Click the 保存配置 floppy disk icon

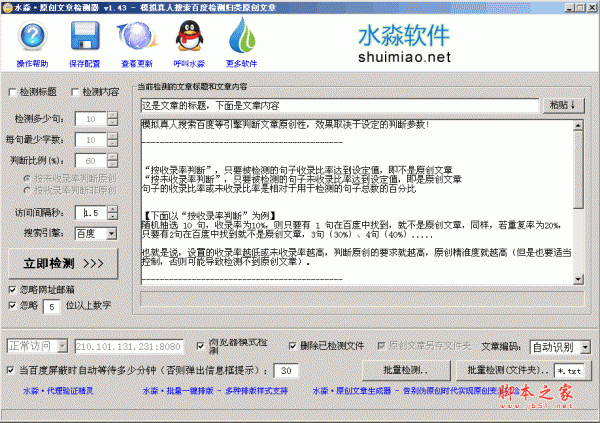[x=85, y=36]
